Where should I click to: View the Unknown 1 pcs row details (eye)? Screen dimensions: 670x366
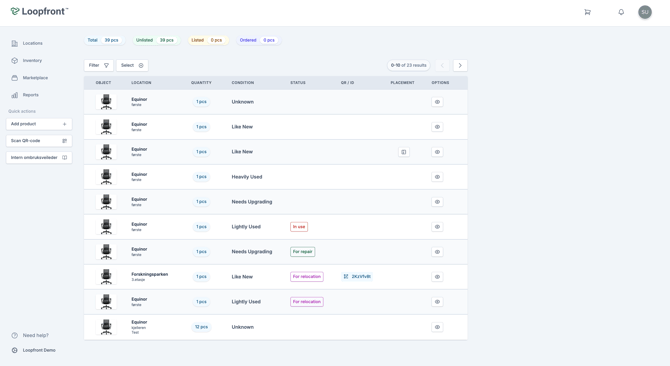(x=437, y=102)
